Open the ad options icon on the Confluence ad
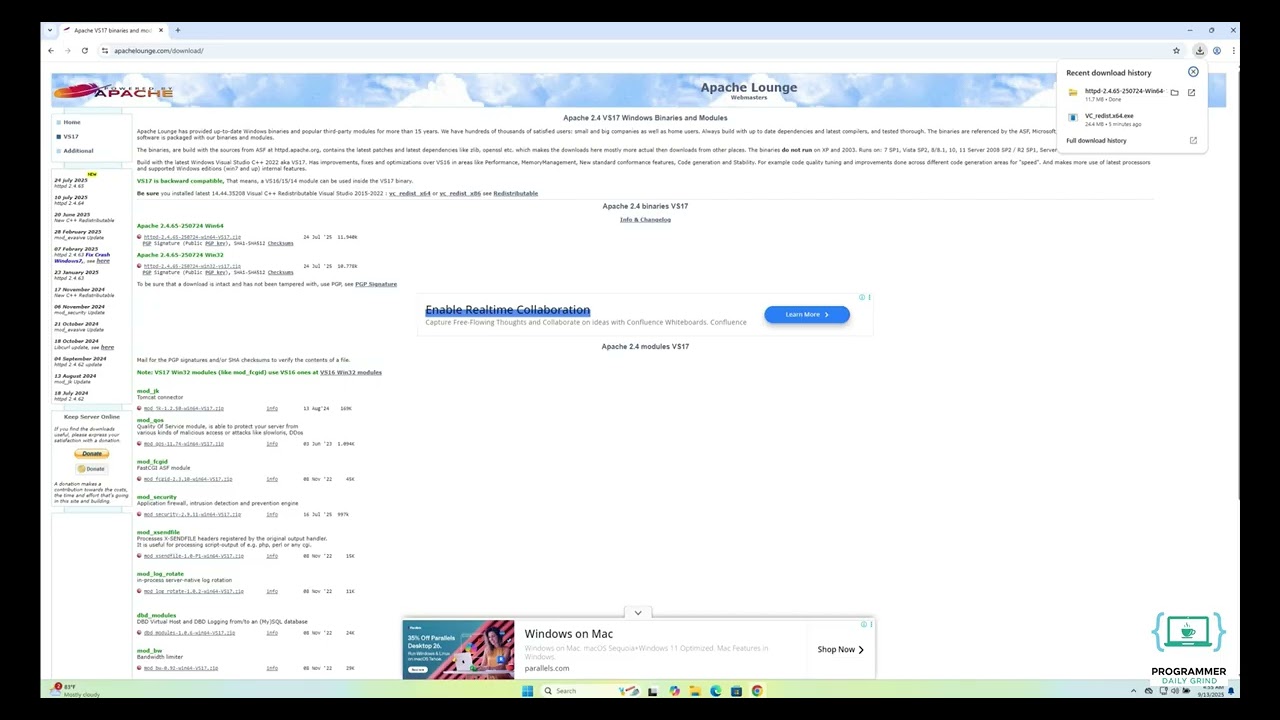 [869, 297]
